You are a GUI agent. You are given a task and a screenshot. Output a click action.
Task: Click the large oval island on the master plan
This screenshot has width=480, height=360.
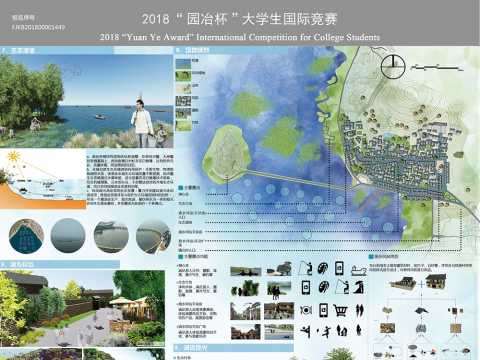(x=228, y=154)
